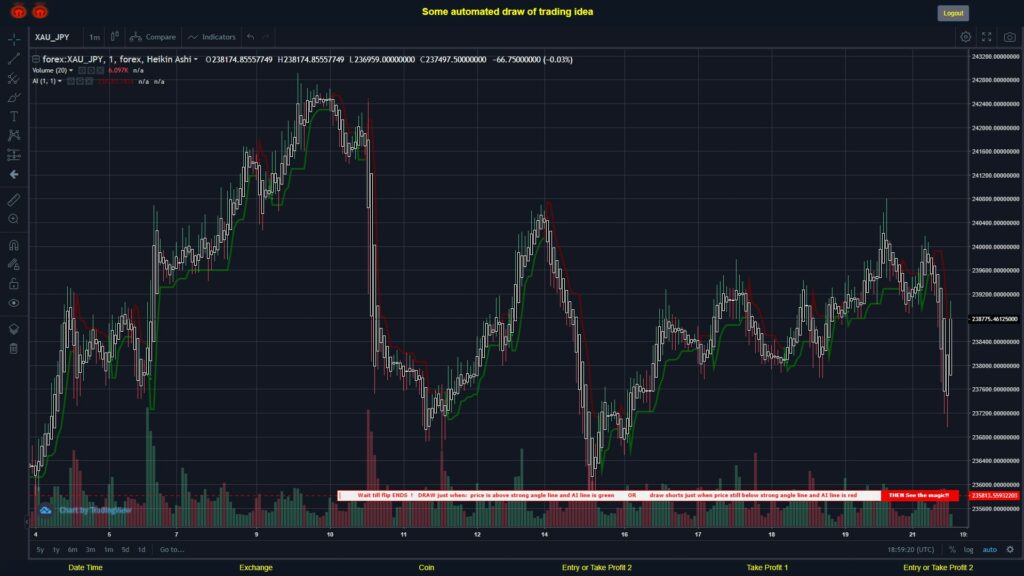
Task: Click the second red owl logo
Action: point(40,11)
